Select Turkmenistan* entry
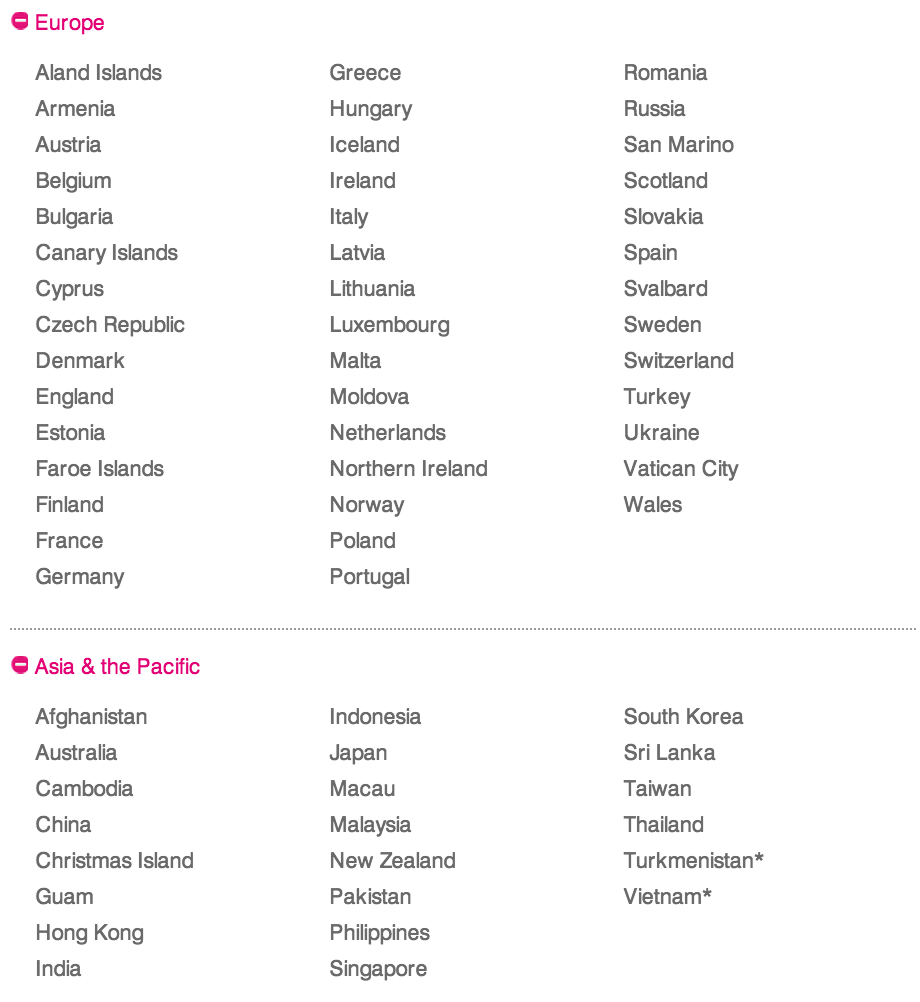 coord(694,861)
